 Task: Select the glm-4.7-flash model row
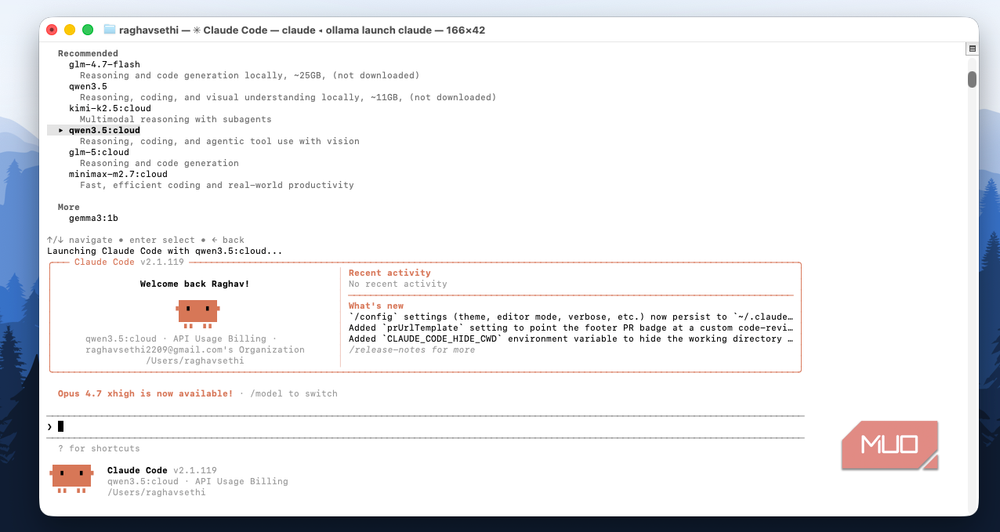[x=105, y=64]
